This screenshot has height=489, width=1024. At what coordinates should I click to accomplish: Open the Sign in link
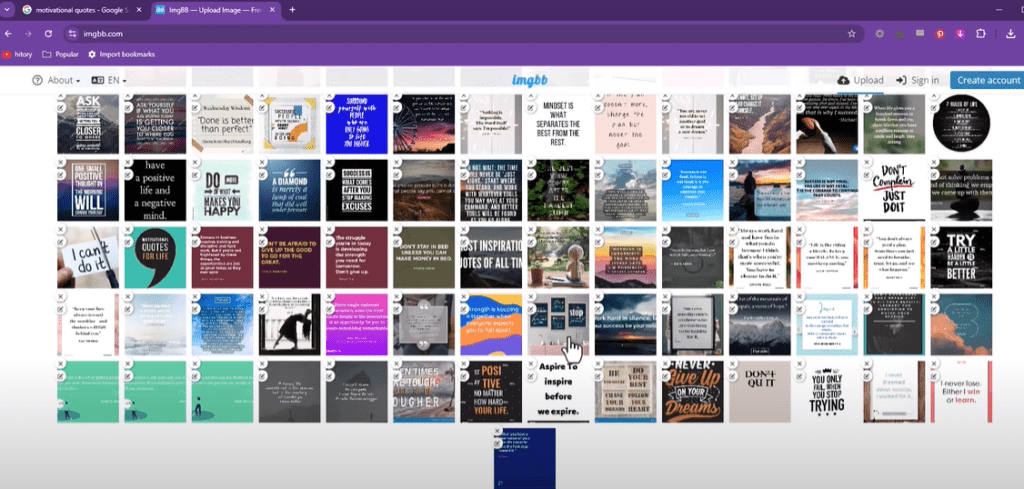point(917,80)
